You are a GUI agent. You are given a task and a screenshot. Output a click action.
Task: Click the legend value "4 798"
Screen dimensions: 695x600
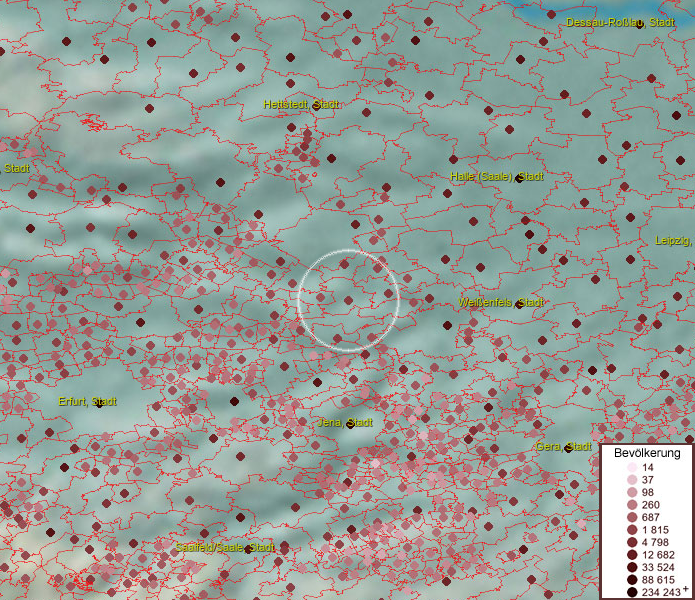[655, 542]
